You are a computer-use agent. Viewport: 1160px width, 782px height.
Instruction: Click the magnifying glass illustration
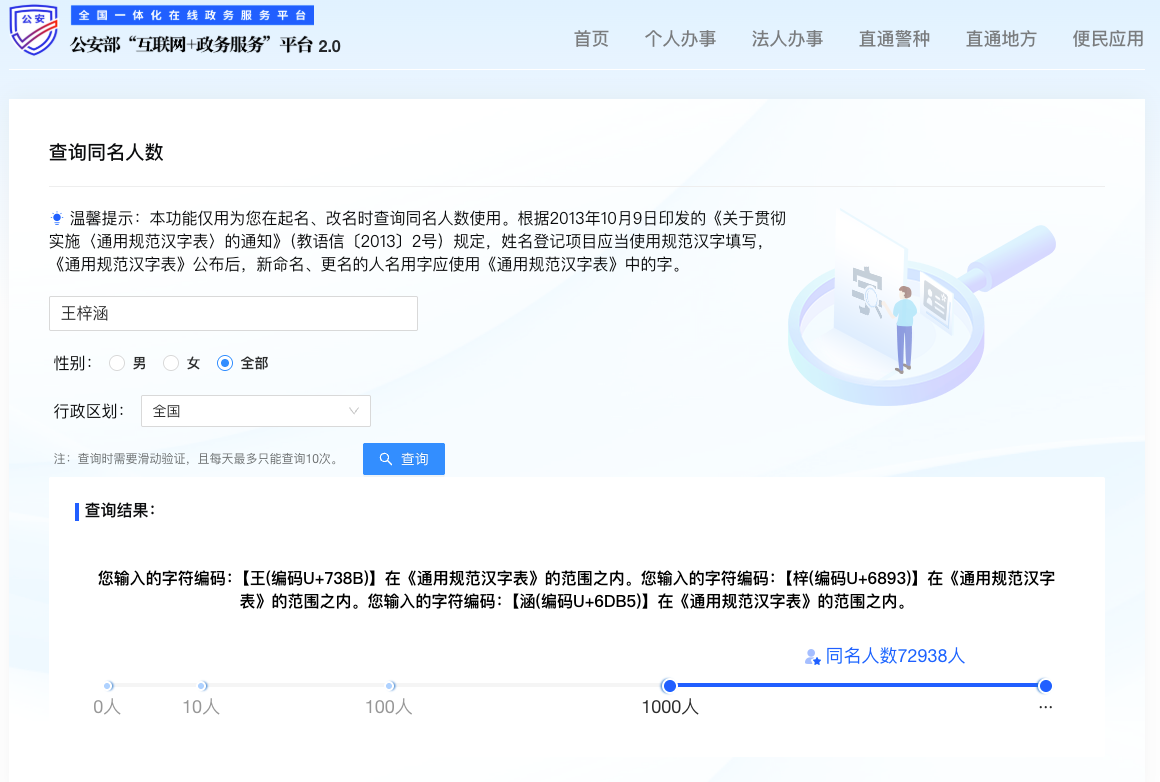click(x=920, y=307)
